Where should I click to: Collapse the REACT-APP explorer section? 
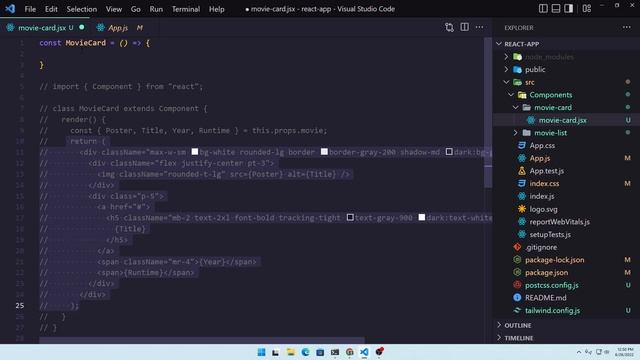pos(499,44)
